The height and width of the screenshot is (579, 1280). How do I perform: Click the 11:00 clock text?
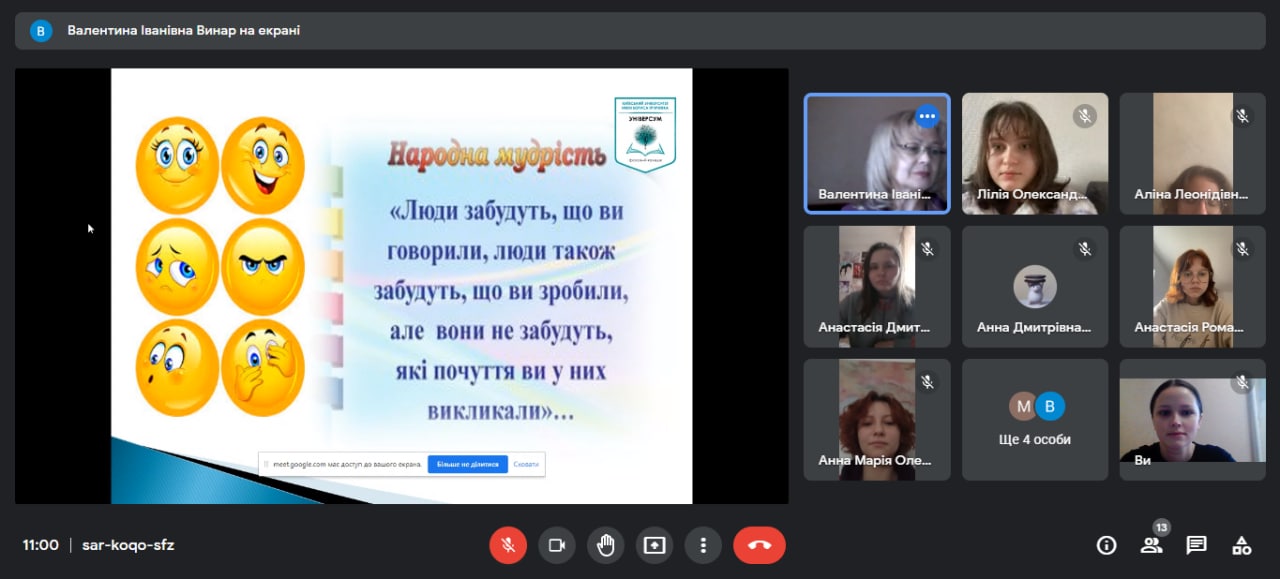point(41,545)
